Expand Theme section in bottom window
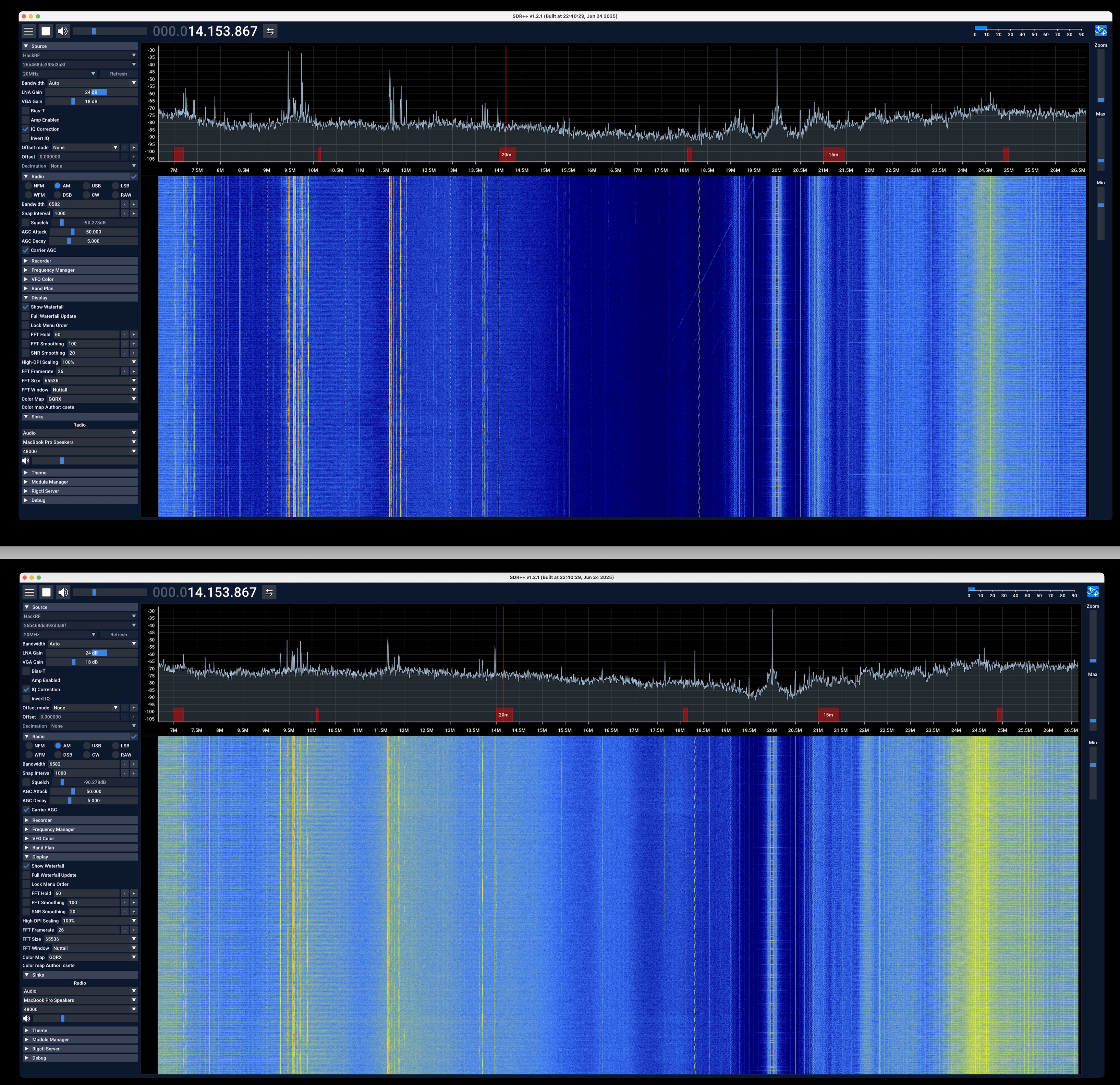The width and height of the screenshot is (1120, 1085). click(x=80, y=1030)
